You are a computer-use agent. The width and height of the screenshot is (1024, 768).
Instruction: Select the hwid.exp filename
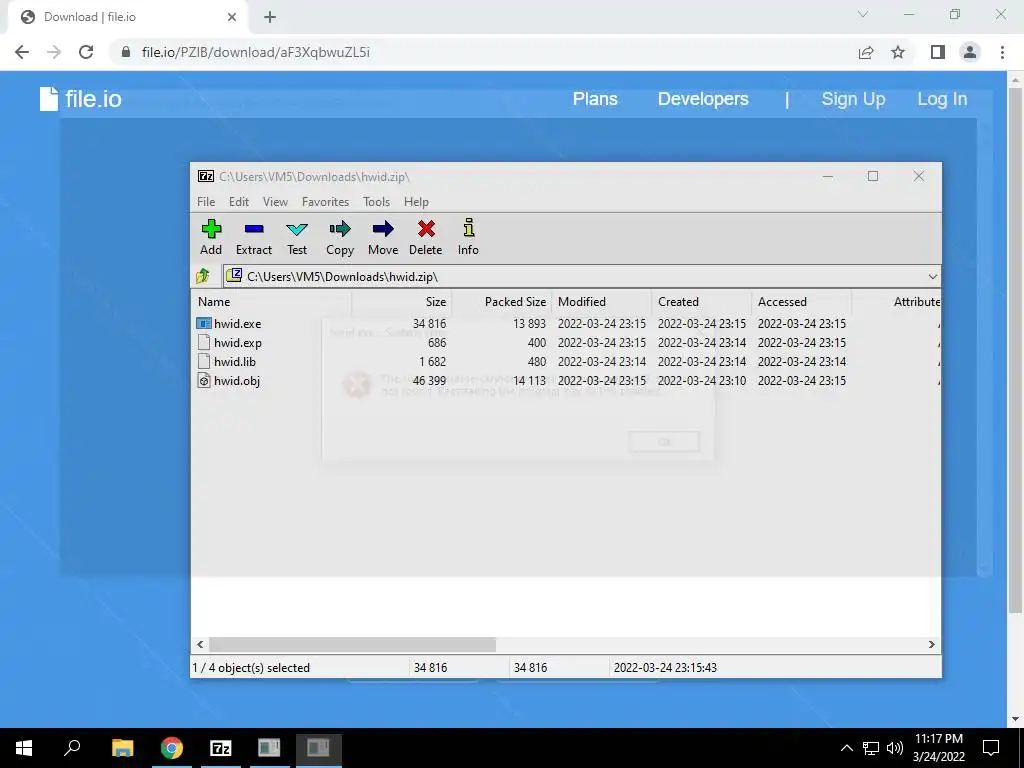coord(238,342)
